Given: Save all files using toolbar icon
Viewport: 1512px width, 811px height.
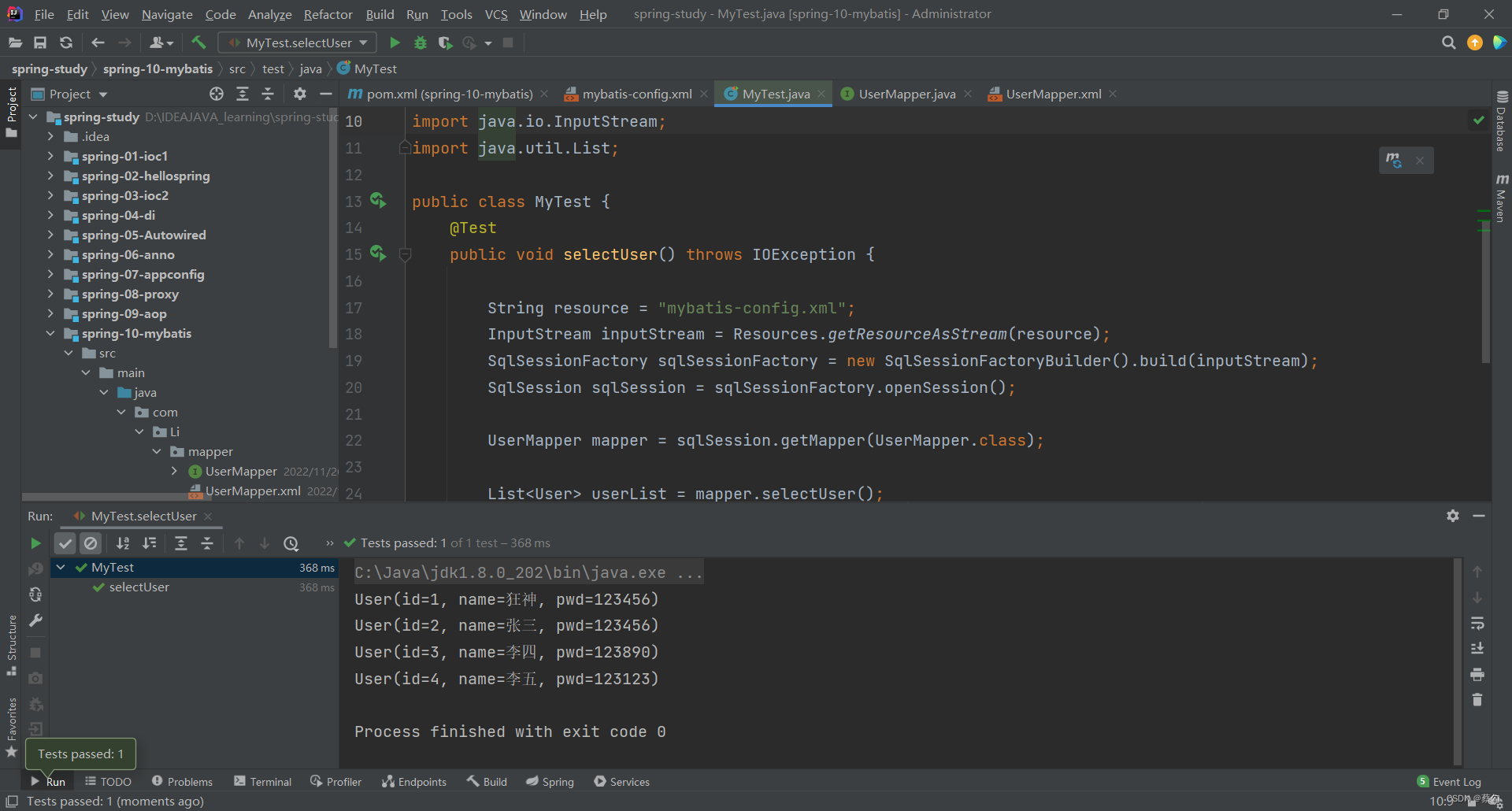Looking at the screenshot, I should pos(40,43).
